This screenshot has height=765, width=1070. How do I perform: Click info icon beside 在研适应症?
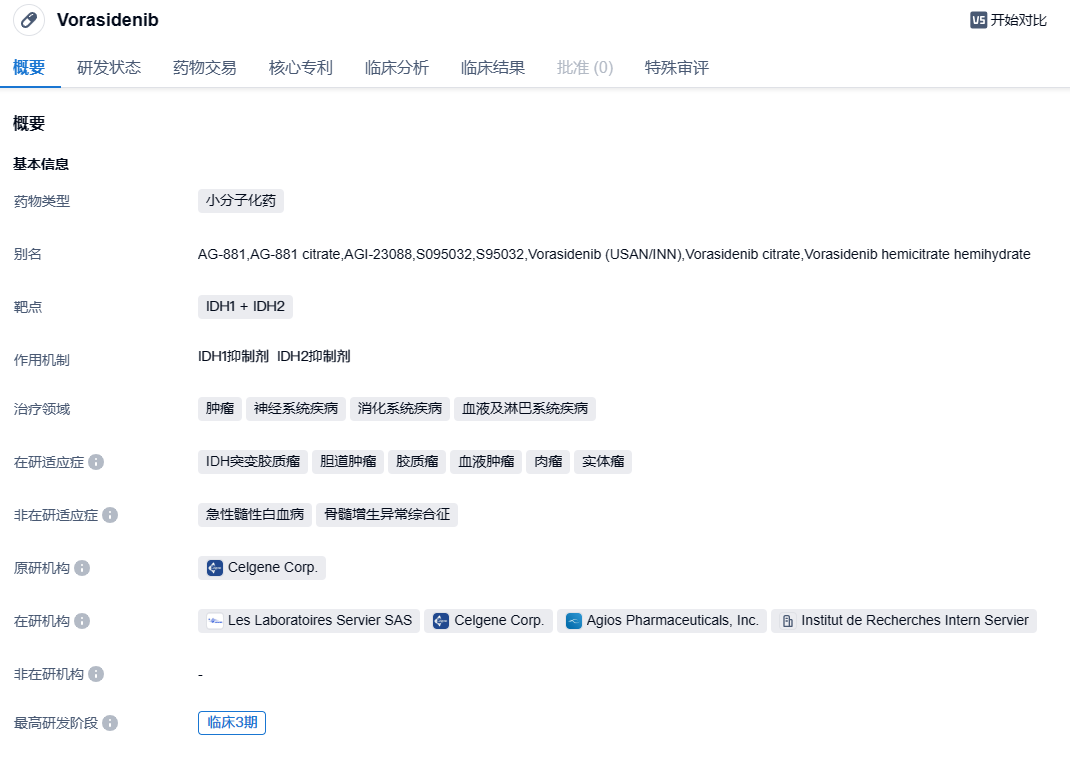click(96, 462)
